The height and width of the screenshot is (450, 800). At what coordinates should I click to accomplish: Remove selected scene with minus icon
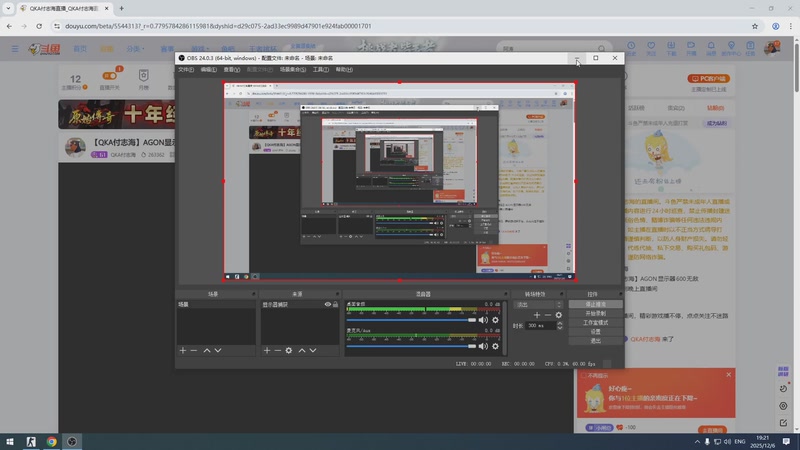click(x=194, y=351)
